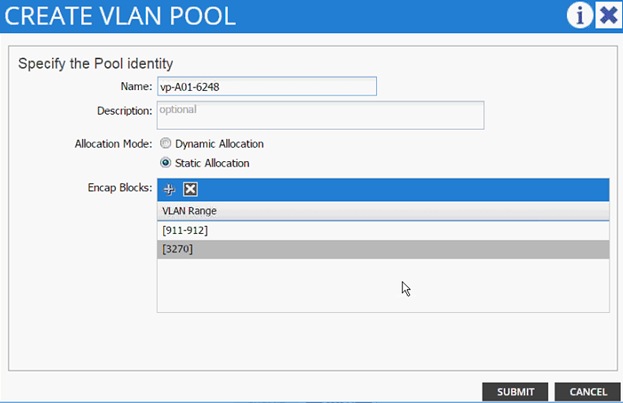Open the info help icon
Screen dimensions: 623x403
click(x=579, y=16)
